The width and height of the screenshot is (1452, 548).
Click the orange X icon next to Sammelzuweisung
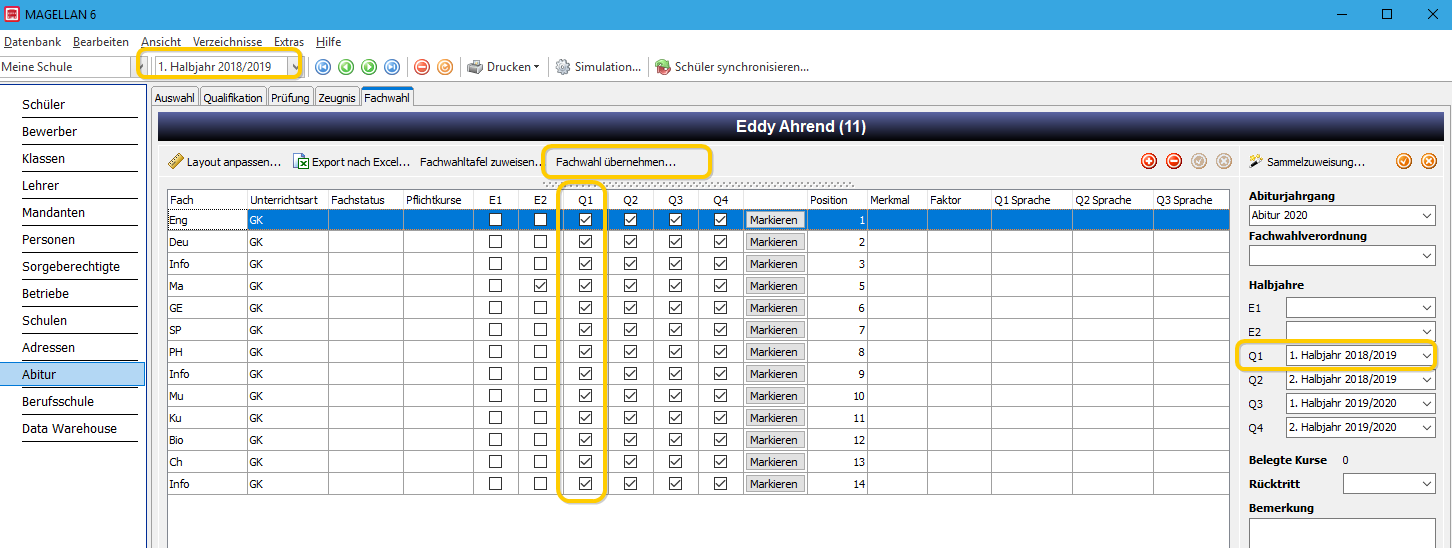tap(1429, 161)
